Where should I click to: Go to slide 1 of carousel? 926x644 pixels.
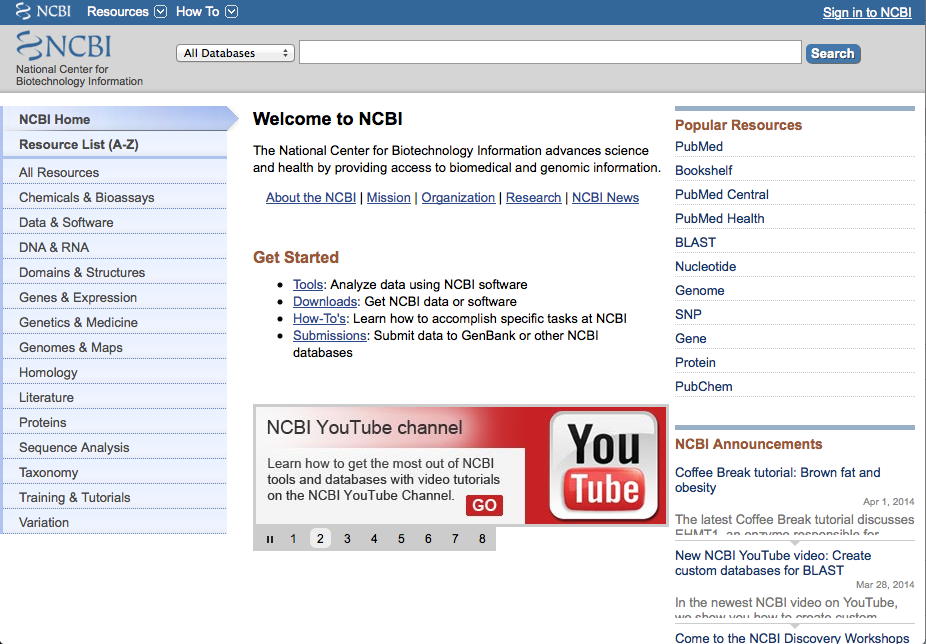click(x=293, y=539)
